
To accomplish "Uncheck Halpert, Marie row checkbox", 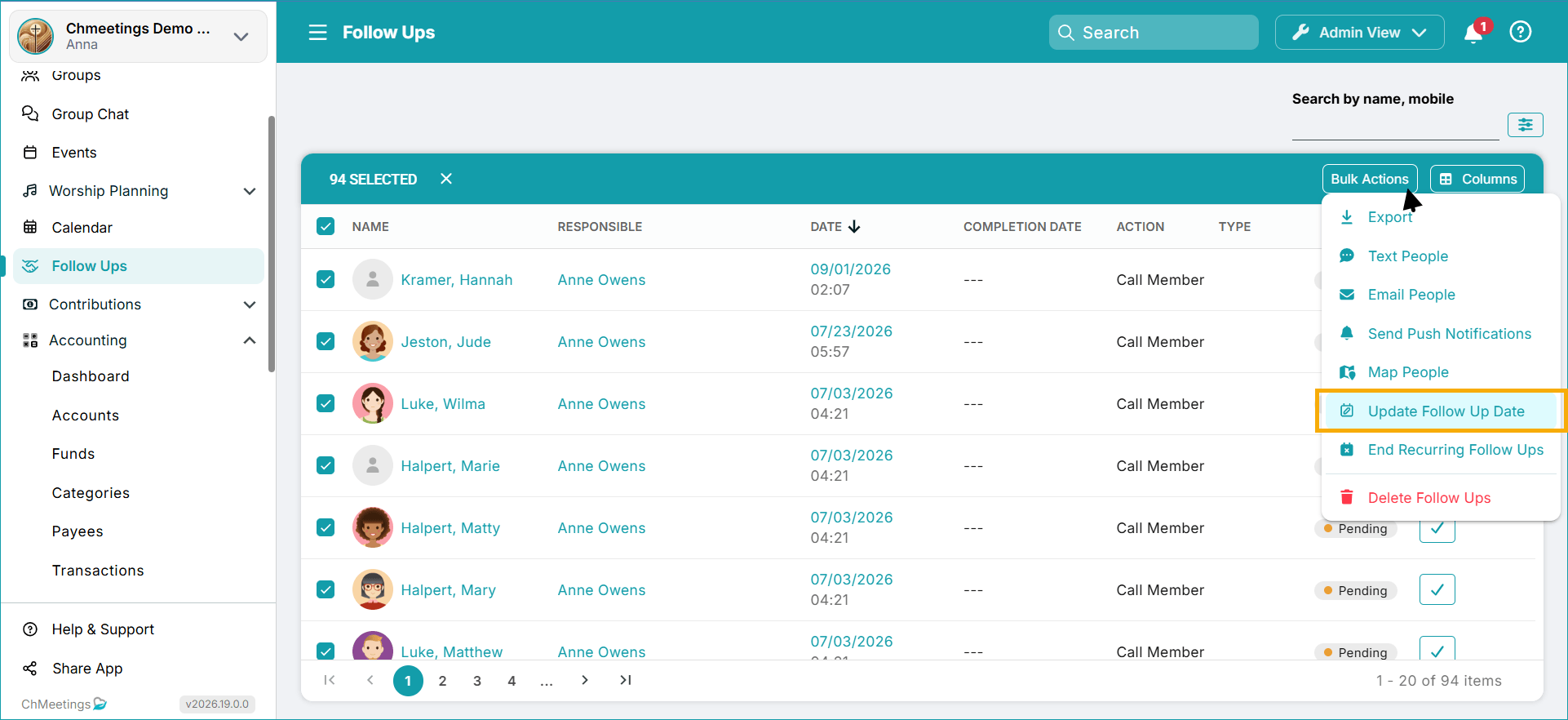I will coord(326,465).
